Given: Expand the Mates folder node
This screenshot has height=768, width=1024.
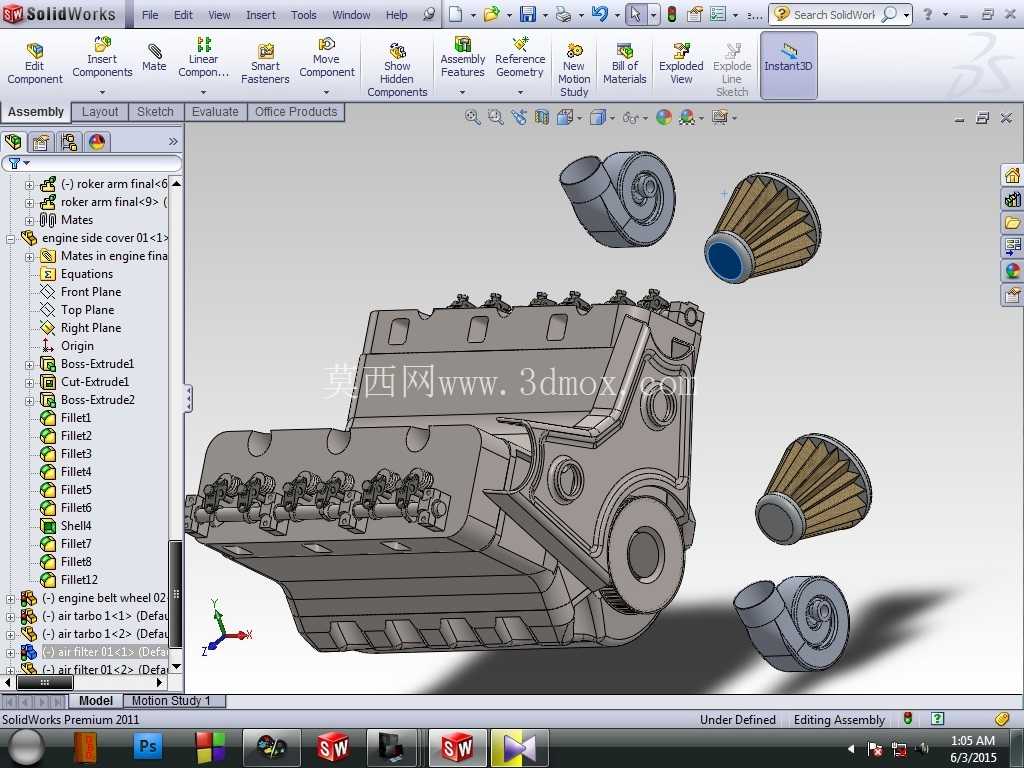Looking at the screenshot, I should point(29,221).
